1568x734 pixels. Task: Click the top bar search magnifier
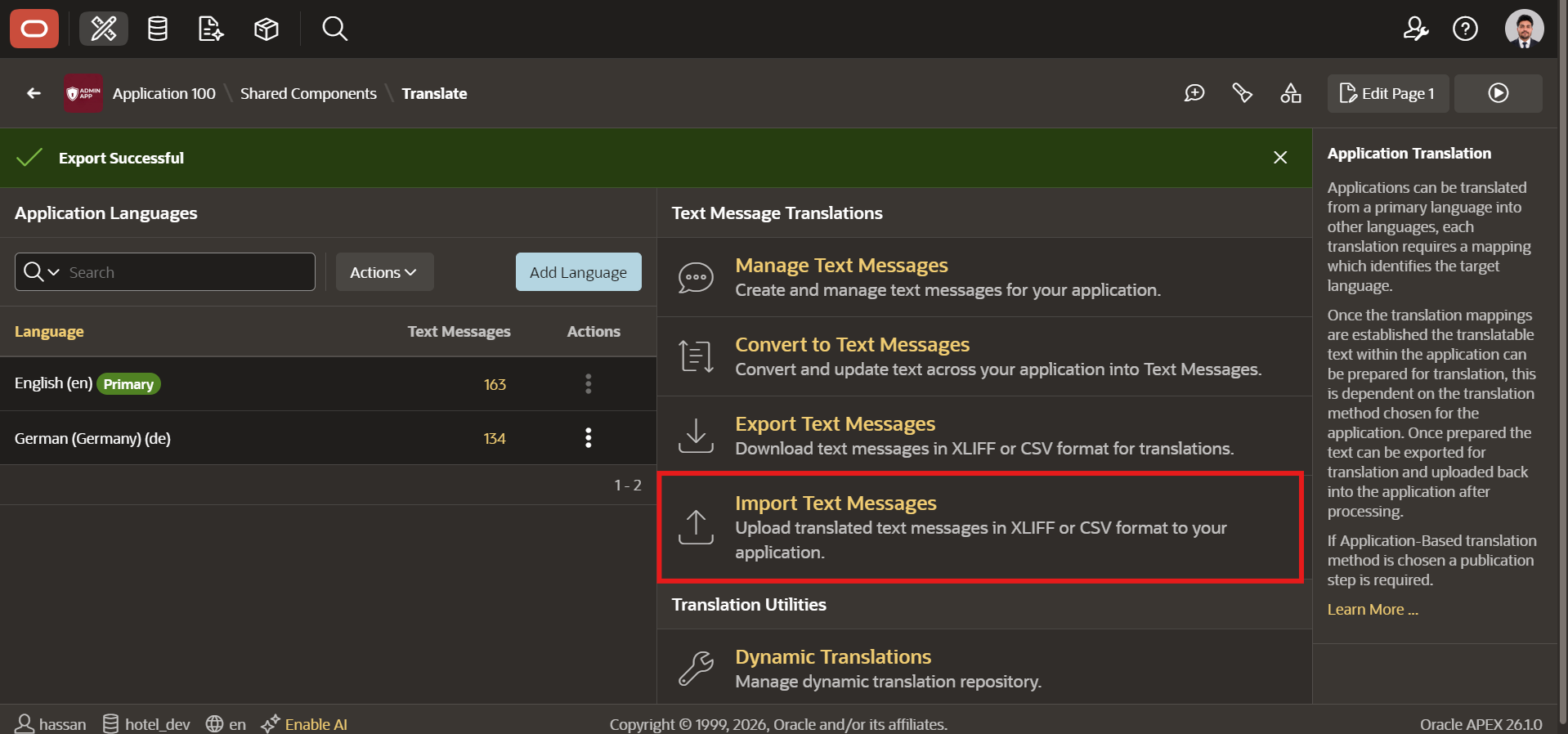(x=334, y=29)
